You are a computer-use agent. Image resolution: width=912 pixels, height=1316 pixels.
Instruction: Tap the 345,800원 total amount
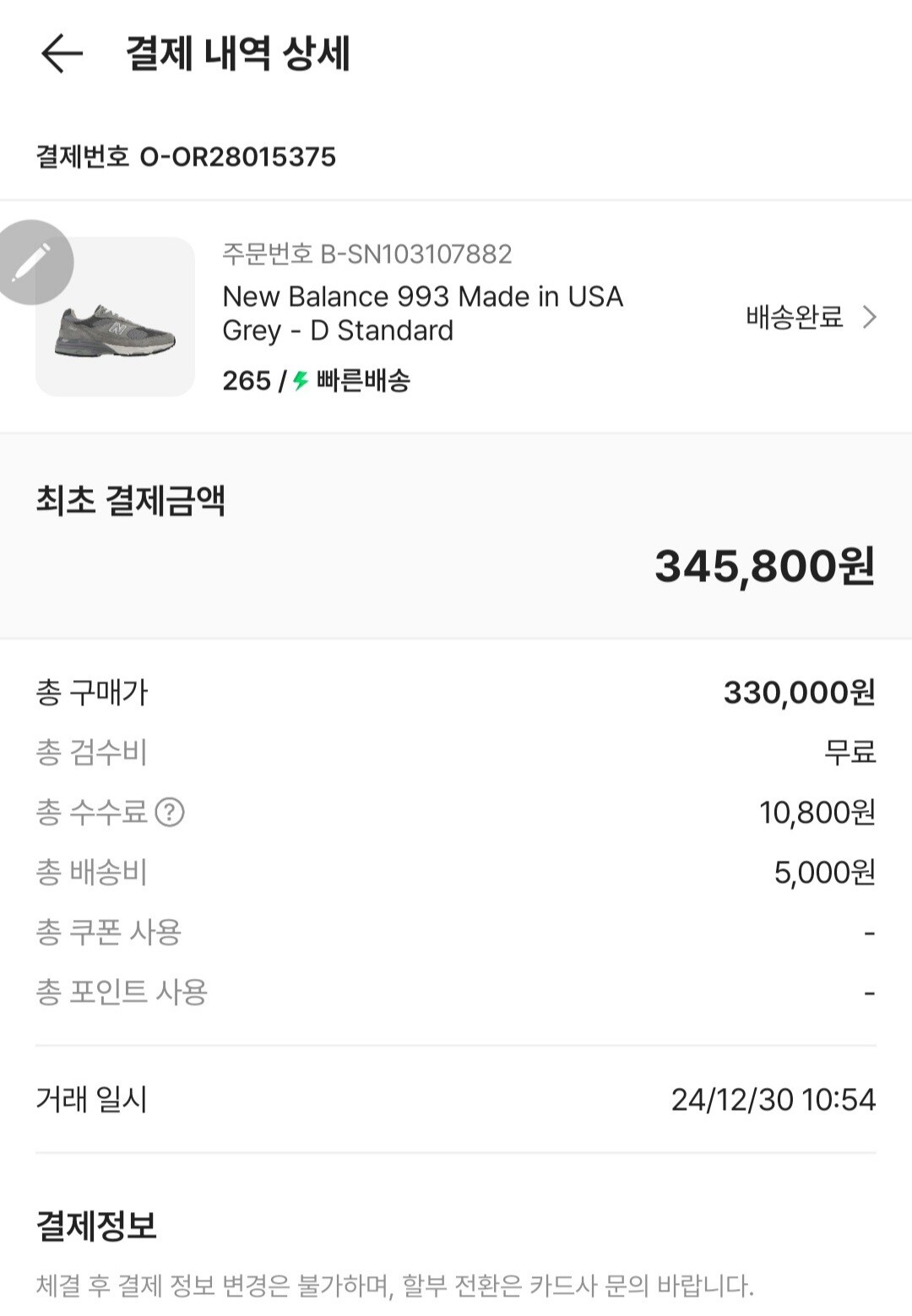(x=764, y=567)
